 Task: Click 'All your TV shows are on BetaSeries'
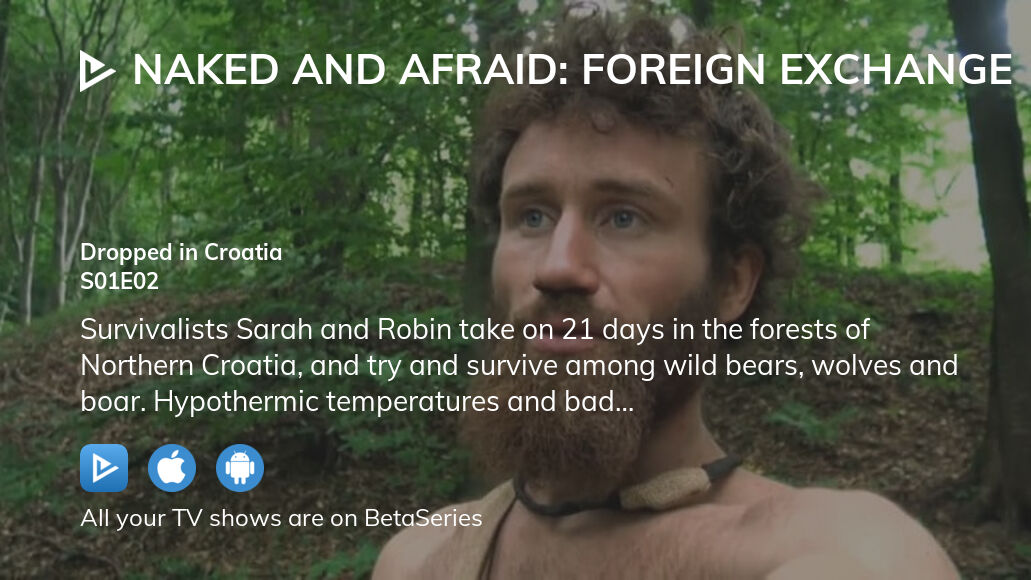(281, 518)
